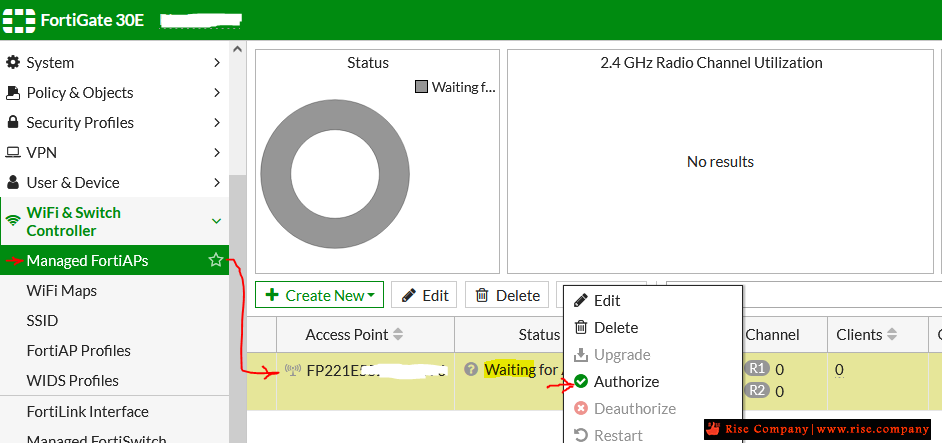The height and width of the screenshot is (443, 942).
Task: Select the FP221E access point row name
Action: point(377,370)
